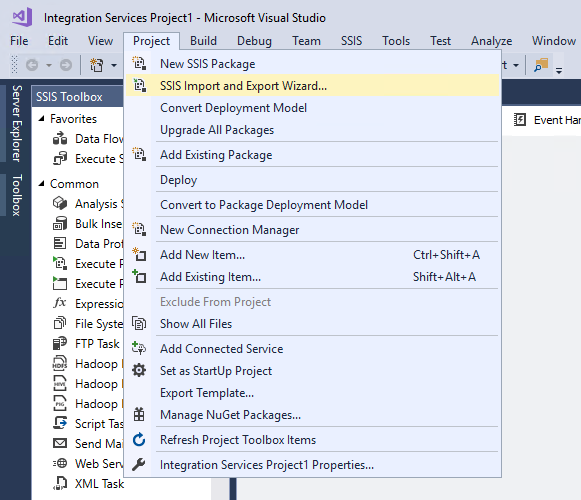Click the Data Flow Task toolbox icon
The height and width of the screenshot is (500, 581).
(60, 139)
